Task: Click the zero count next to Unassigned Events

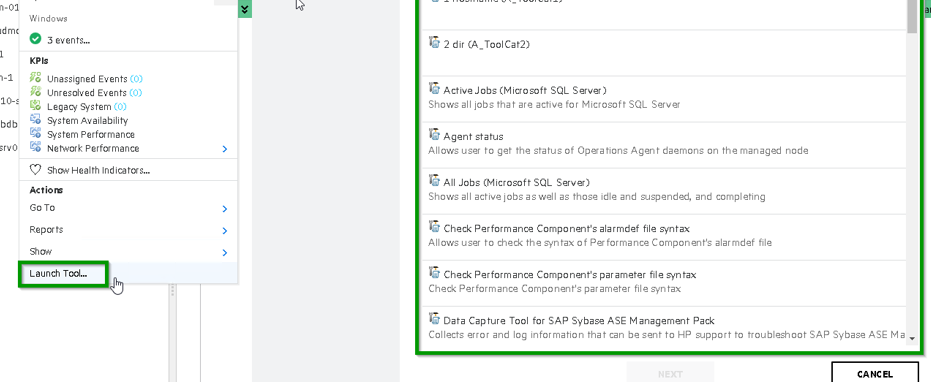Action: tap(136, 79)
